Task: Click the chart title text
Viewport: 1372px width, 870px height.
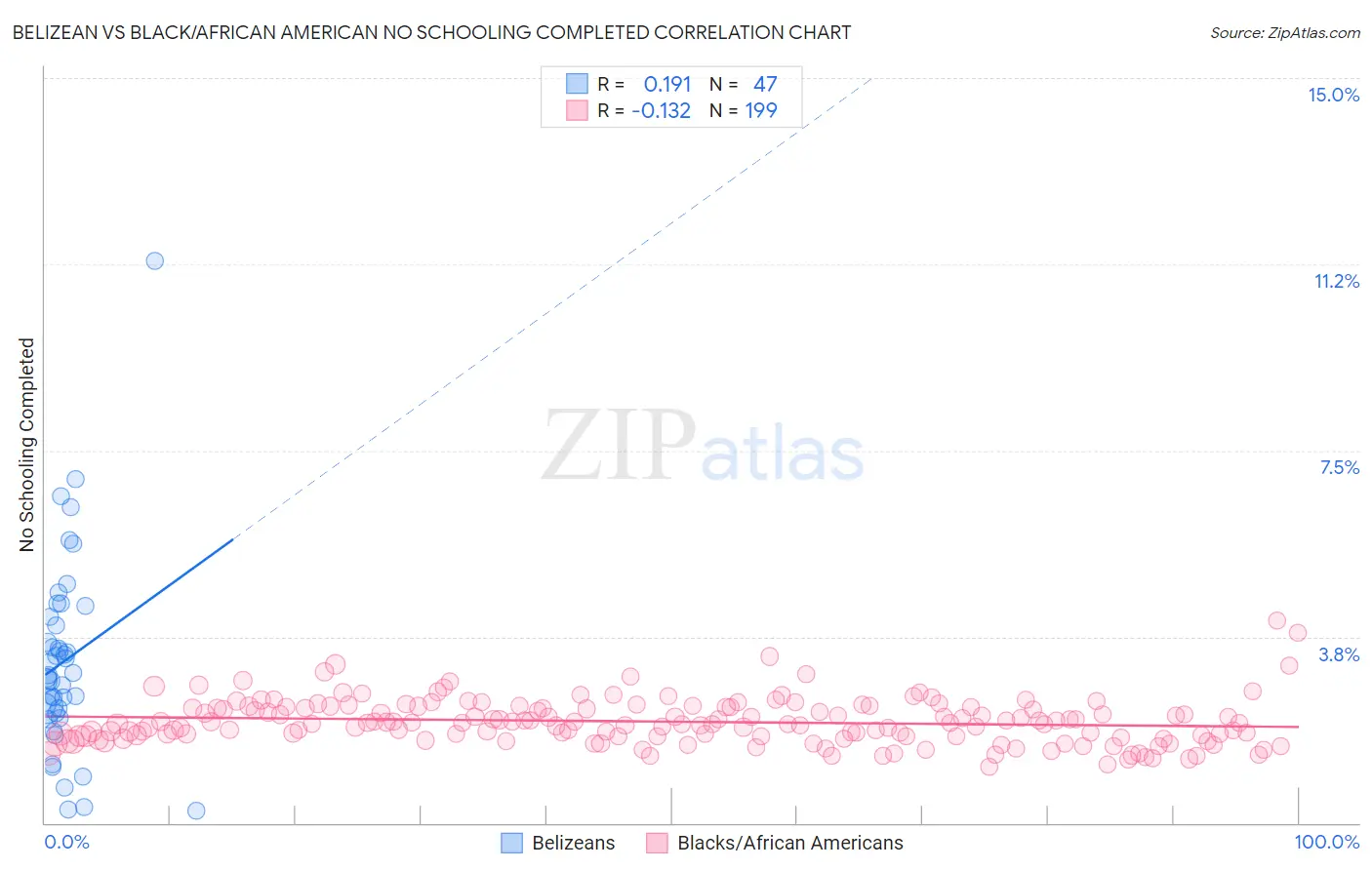Action: (x=431, y=32)
